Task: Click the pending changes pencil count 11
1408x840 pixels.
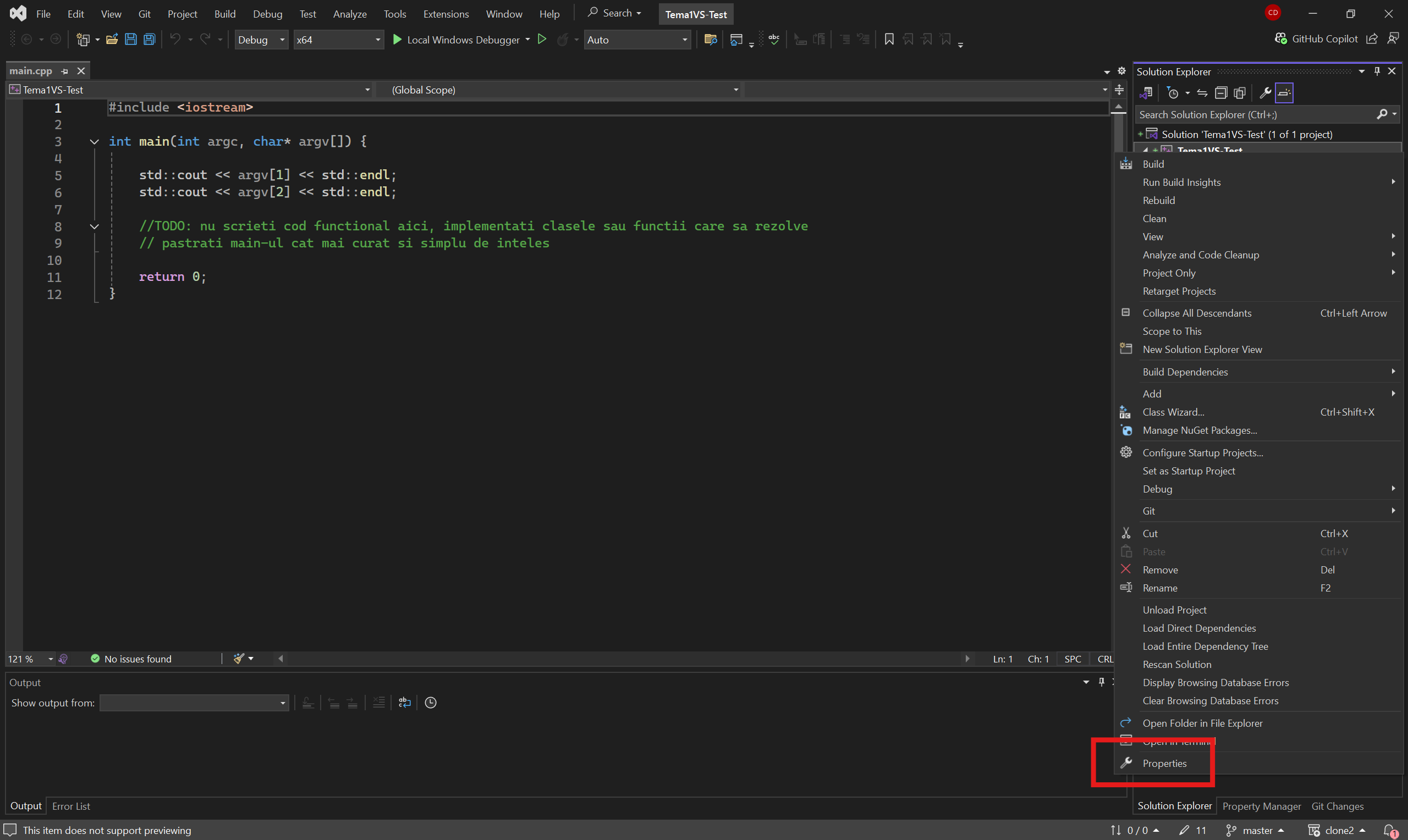Action: [1192, 830]
